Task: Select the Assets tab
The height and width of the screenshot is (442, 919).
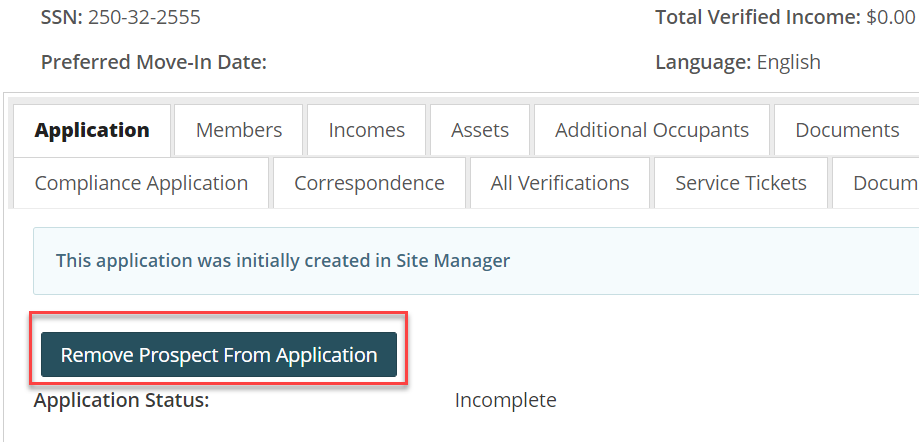Action: (479, 130)
